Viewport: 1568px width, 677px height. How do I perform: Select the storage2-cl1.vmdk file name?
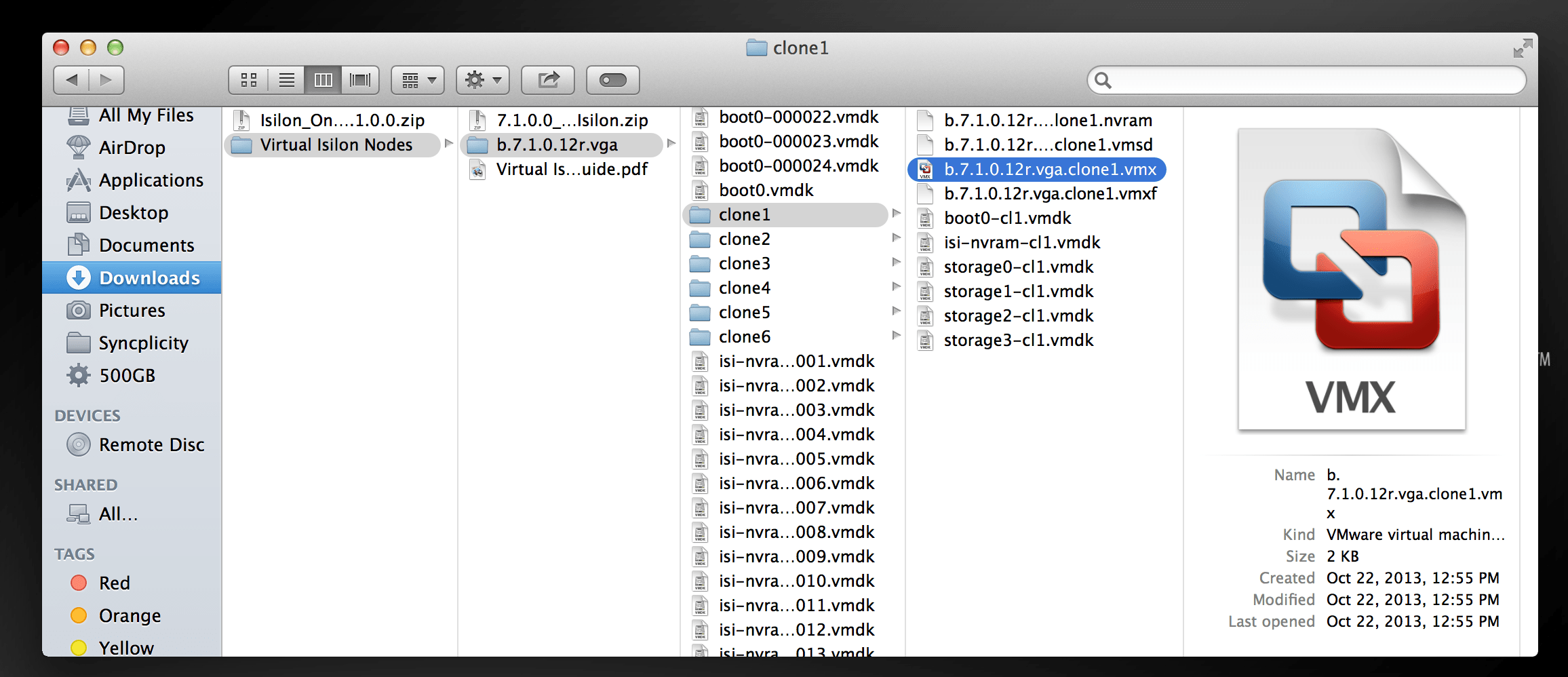pyautogui.click(x=1019, y=315)
